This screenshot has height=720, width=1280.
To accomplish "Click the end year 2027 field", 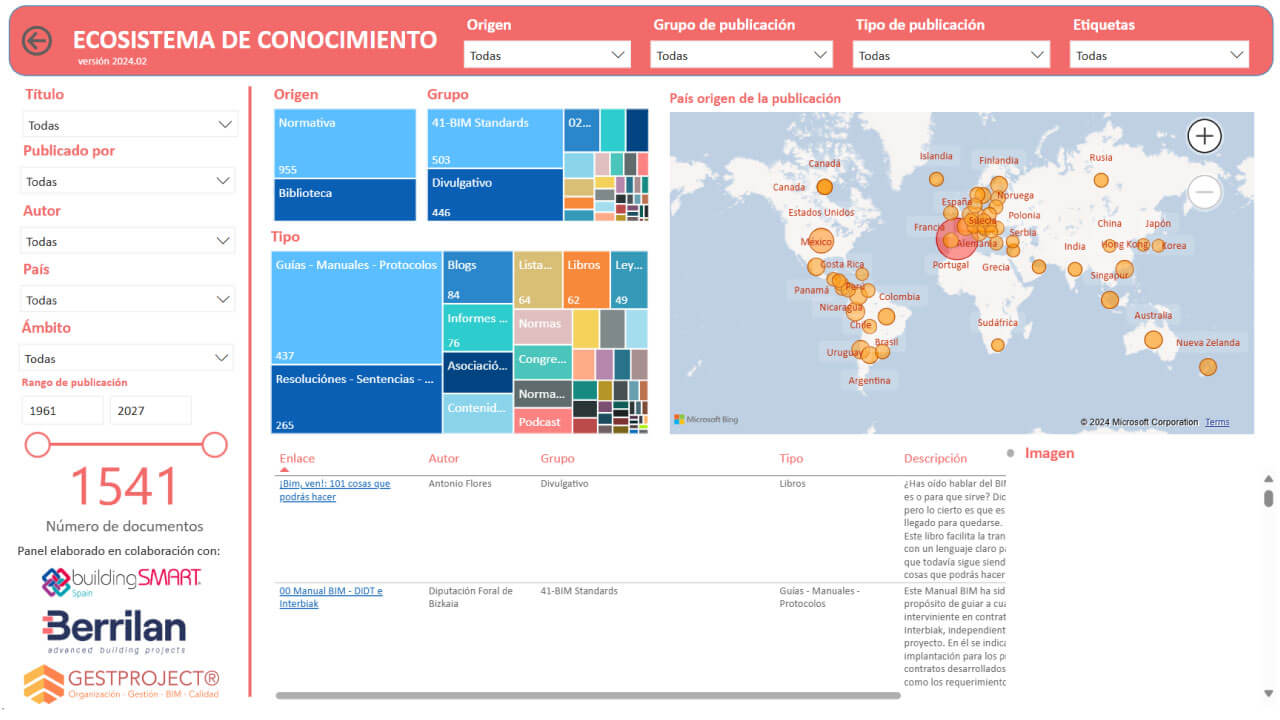I will coord(150,411).
